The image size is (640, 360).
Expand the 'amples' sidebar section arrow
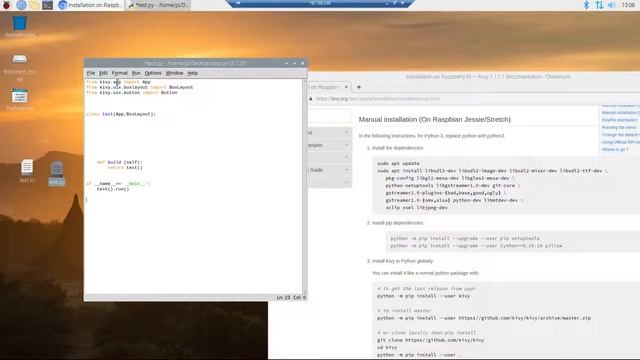point(346,145)
